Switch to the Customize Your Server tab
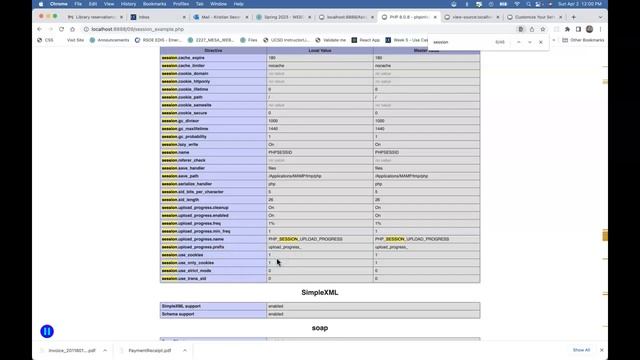 coord(534,17)
